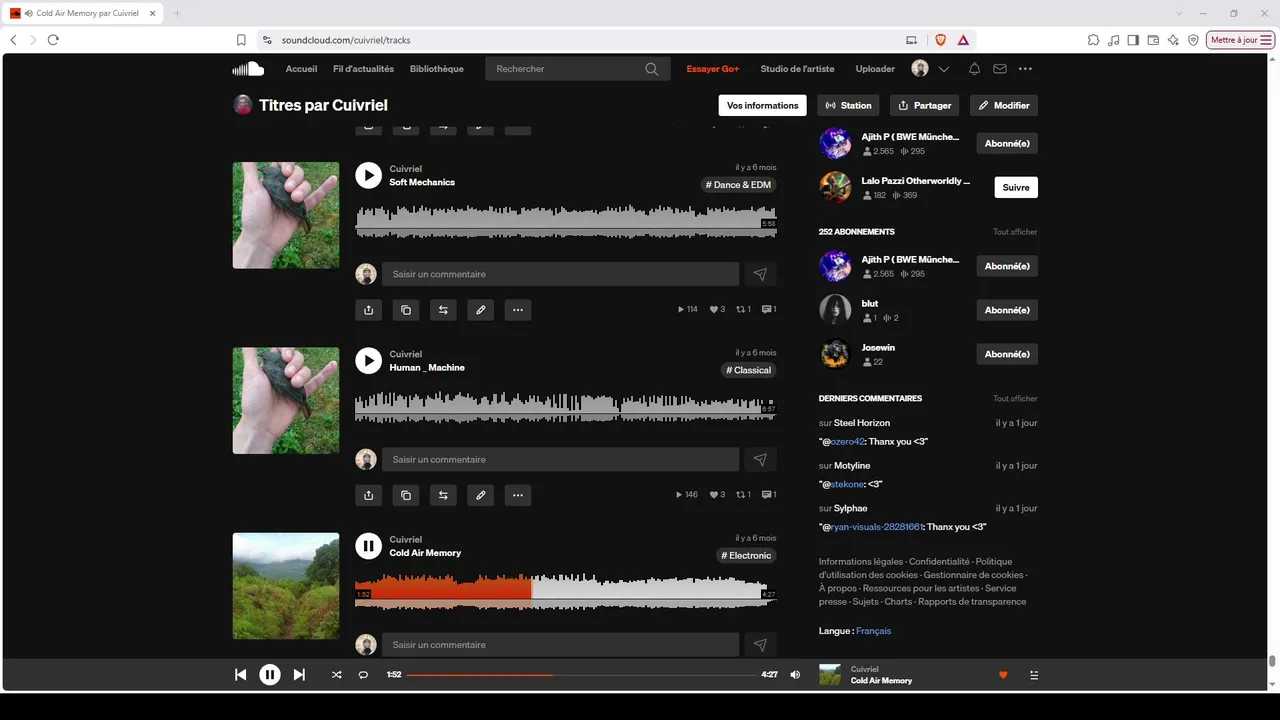Pause Cold Air Memory in the track list
Viewport: 1280px width, 720px height.
[x=369, y=546]
